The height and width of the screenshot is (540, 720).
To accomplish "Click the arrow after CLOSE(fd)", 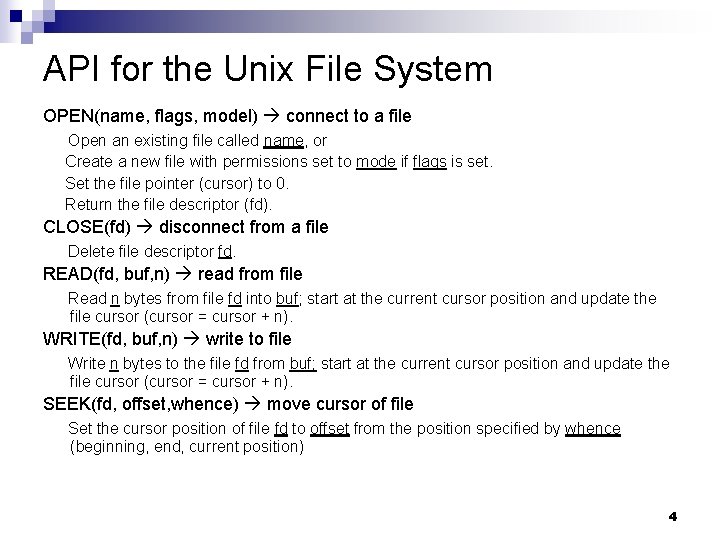I will (x=145, y=226).
